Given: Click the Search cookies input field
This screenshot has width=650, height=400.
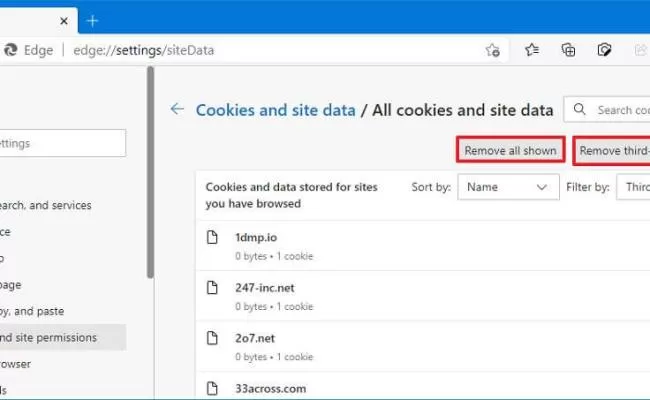Looking at the screenshot, I should (x=615, y=110).
